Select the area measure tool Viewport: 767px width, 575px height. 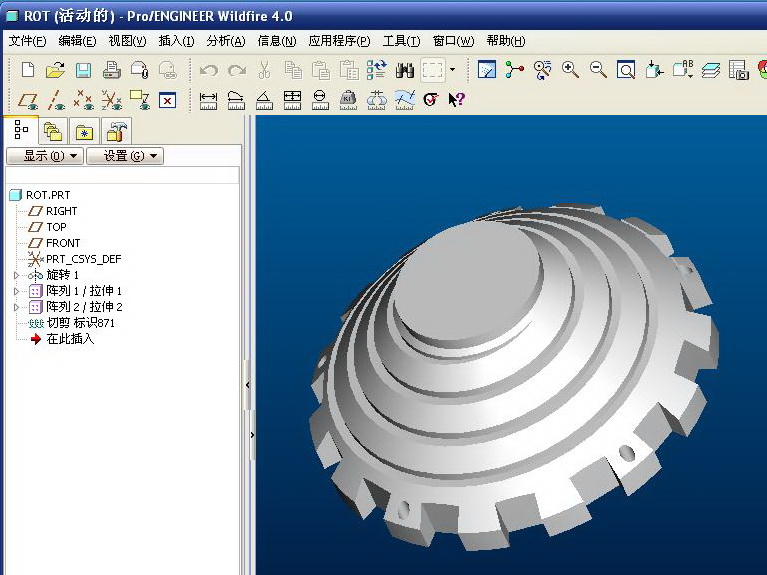(x=292, y=100)
